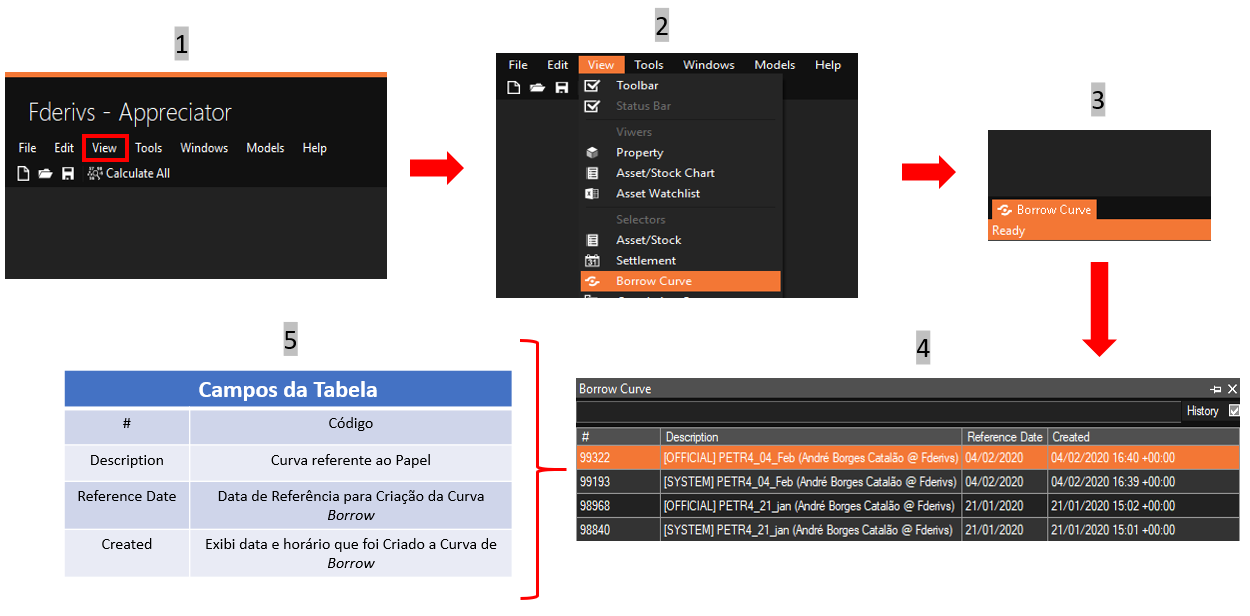Click Calculate All in the toolbar
Screen dimensions: 1250x616
[x=129, y=173]
